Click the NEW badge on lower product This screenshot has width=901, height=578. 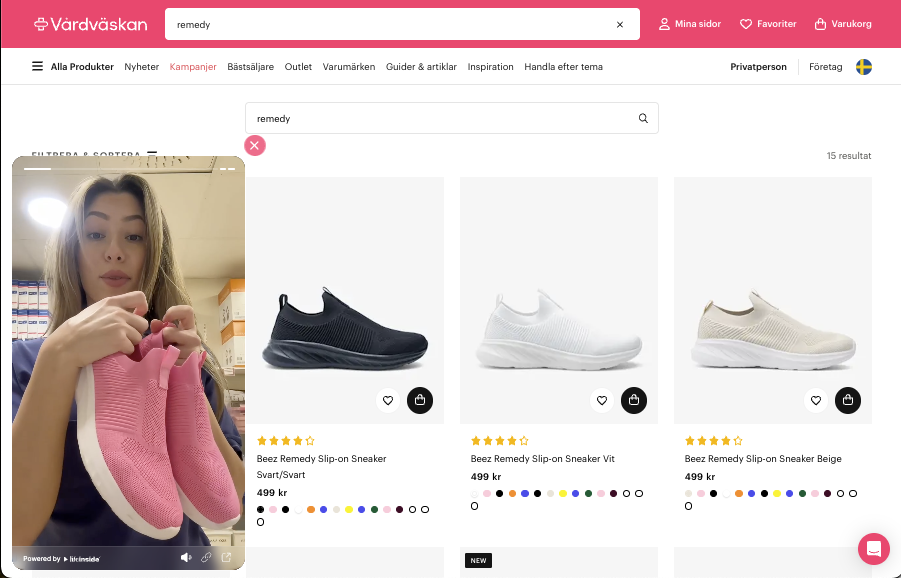coord(478,561)
